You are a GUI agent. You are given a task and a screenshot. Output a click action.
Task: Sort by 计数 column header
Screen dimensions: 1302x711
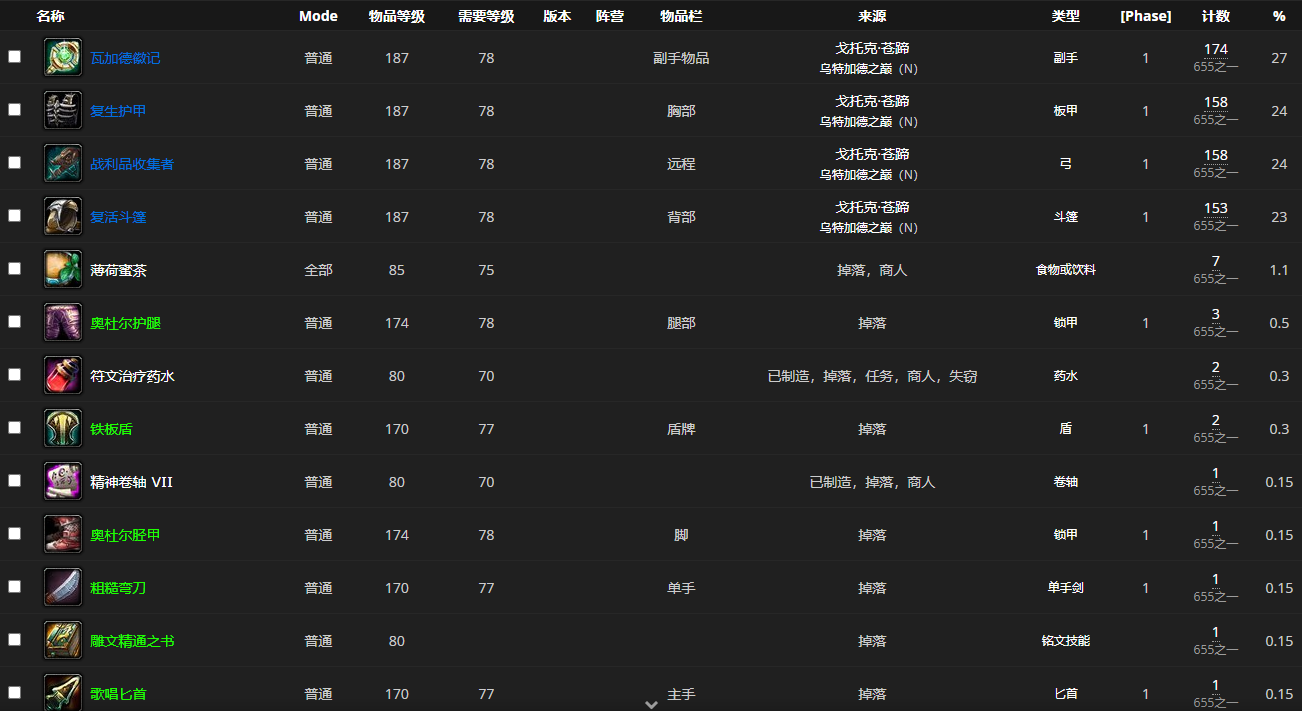1216,16
